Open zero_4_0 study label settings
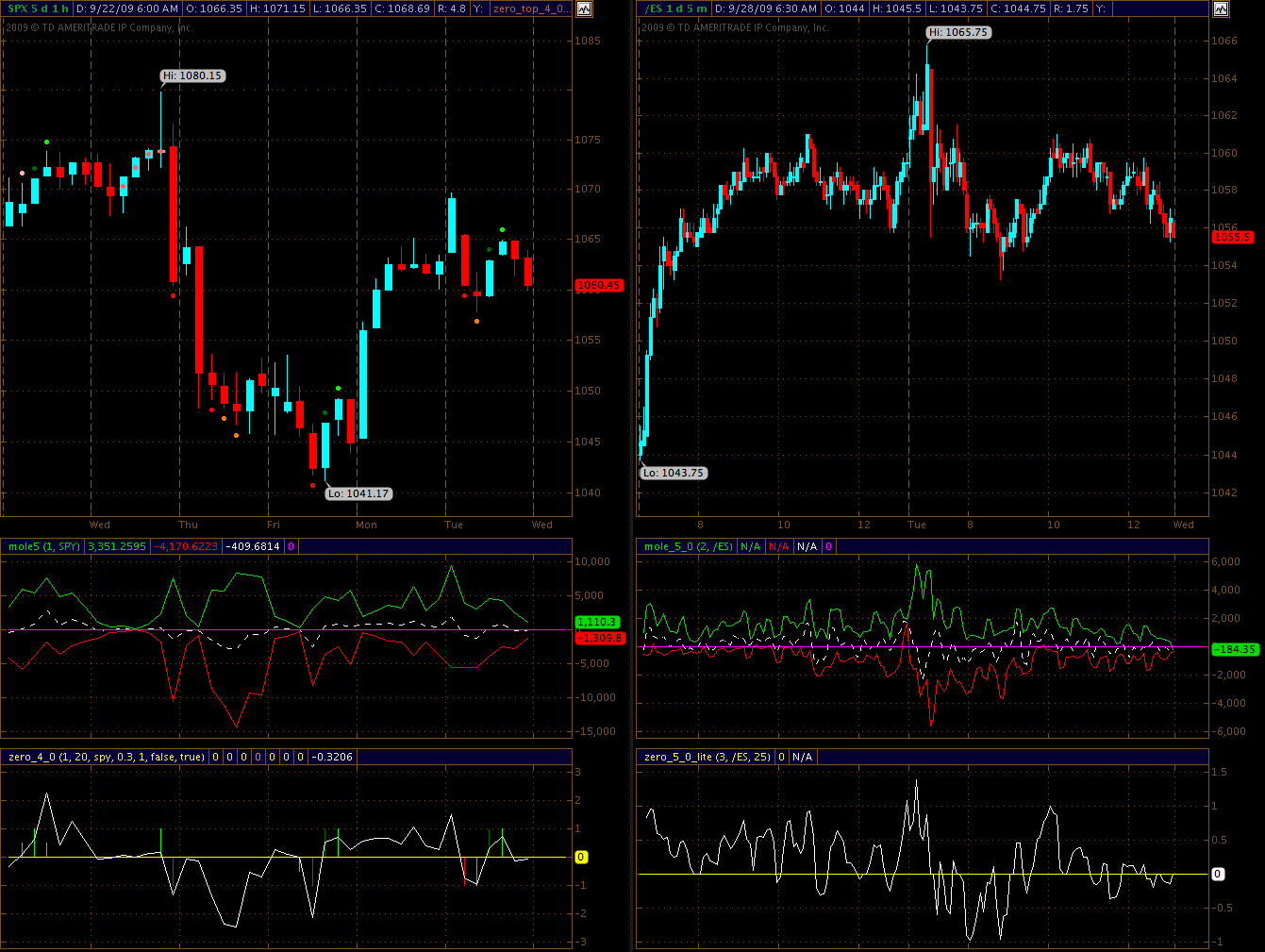The image size is (1265, 952). [106, 757]
